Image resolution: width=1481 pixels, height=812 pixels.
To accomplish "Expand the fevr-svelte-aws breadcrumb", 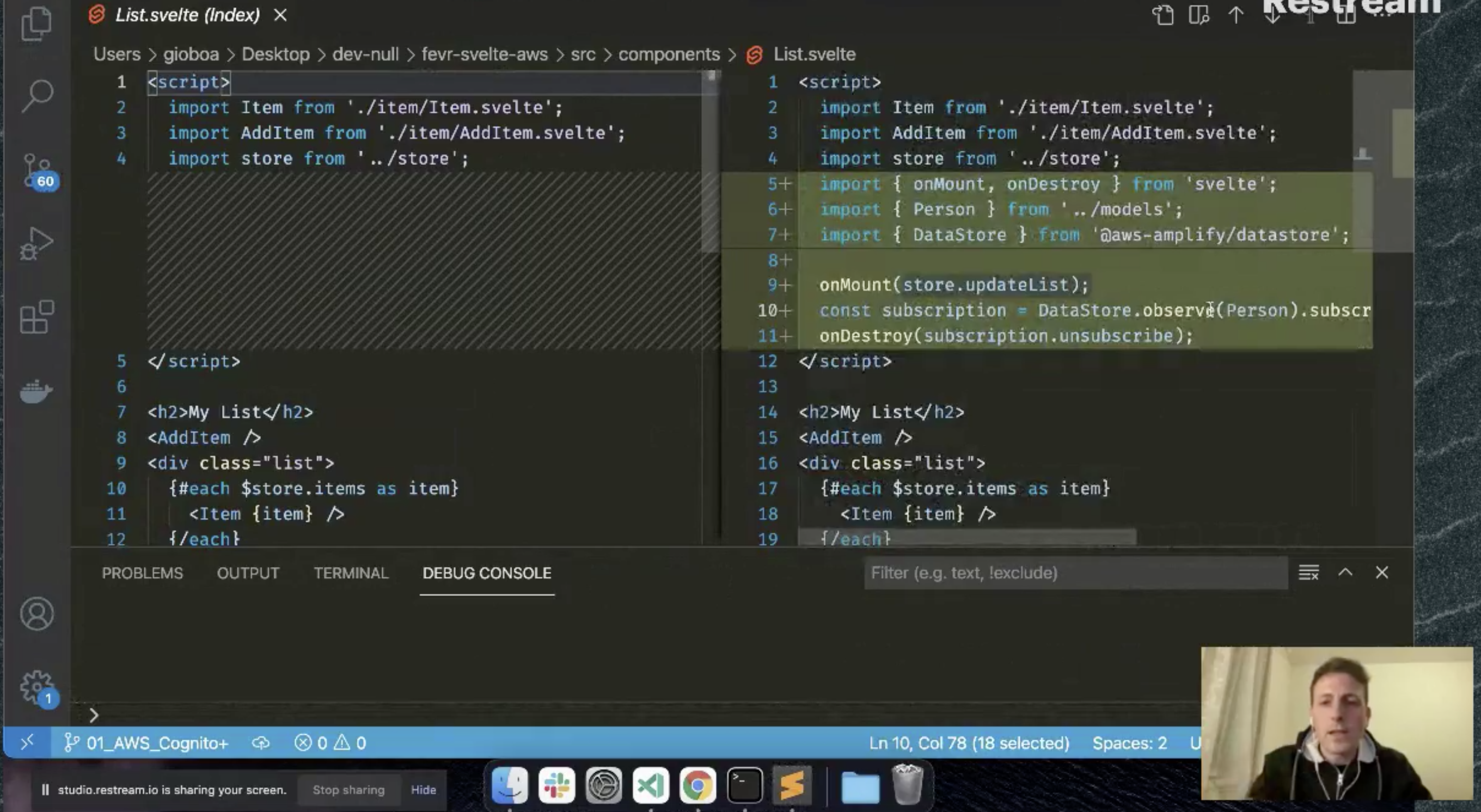I will [x=485, y=54].
